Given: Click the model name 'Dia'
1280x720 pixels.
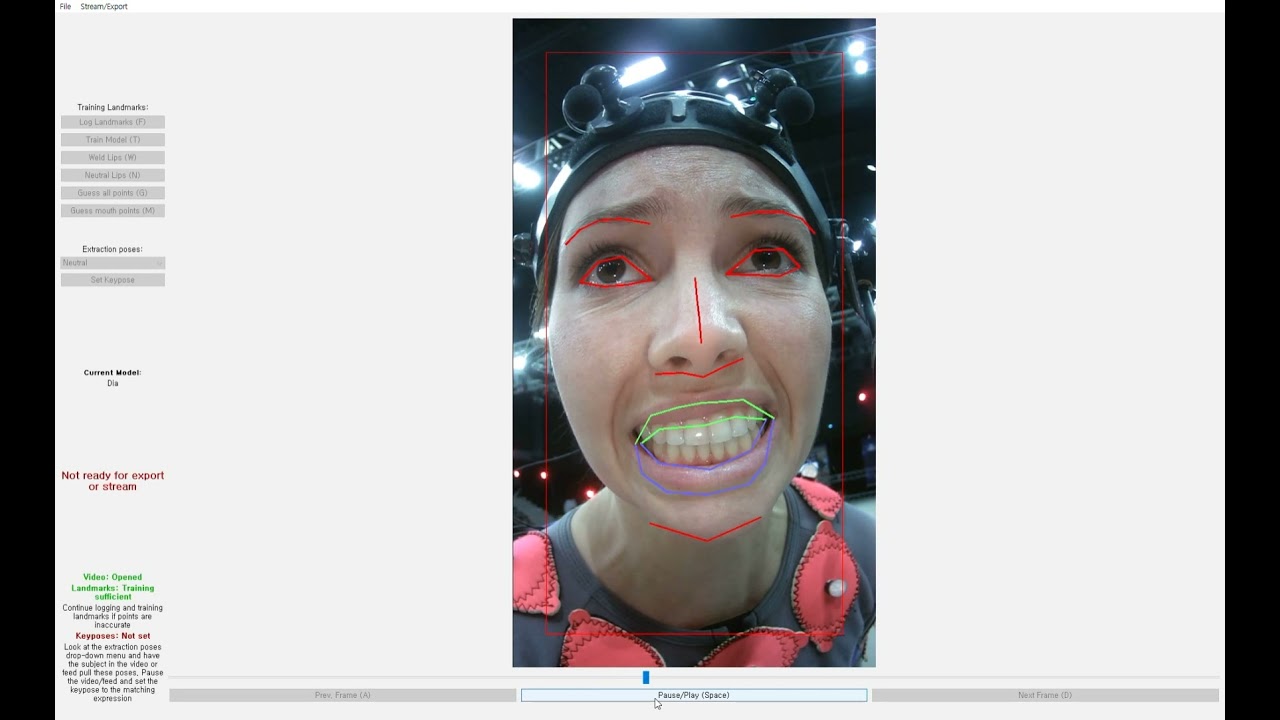Looking at the screenshot, I should [x=113, y=383].
